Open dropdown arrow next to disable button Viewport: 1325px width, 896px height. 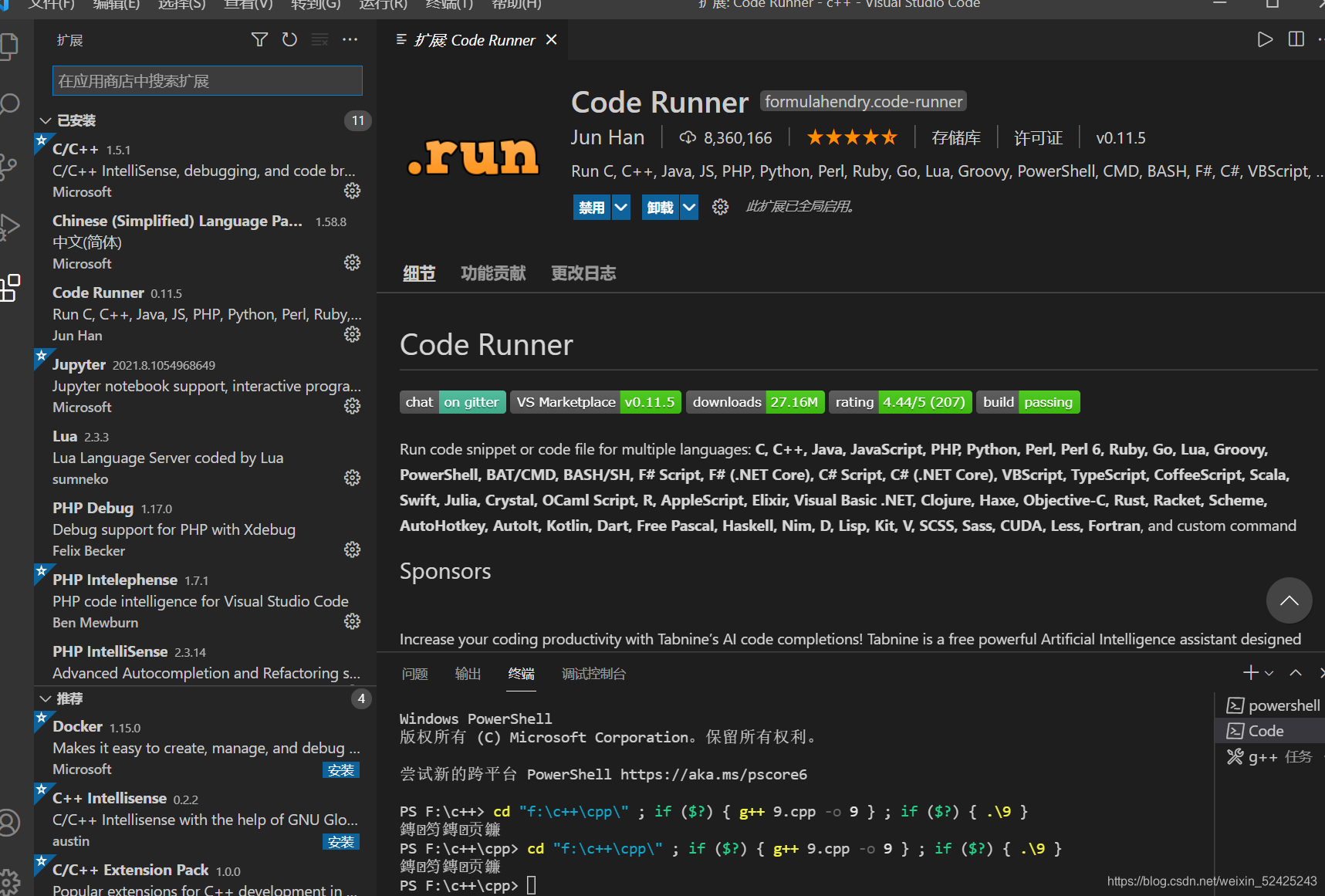pos(621,207)
